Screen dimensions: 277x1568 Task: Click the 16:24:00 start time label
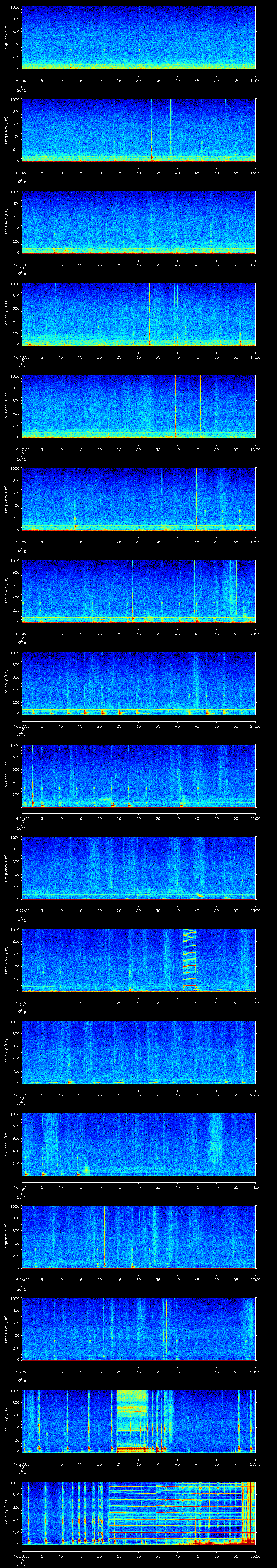point(21,1095)
